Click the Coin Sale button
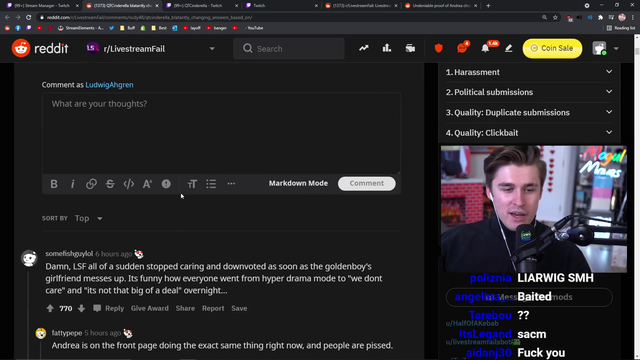Image resolution: width=640 pixels, height=360 pixels. tap(552, 48)
